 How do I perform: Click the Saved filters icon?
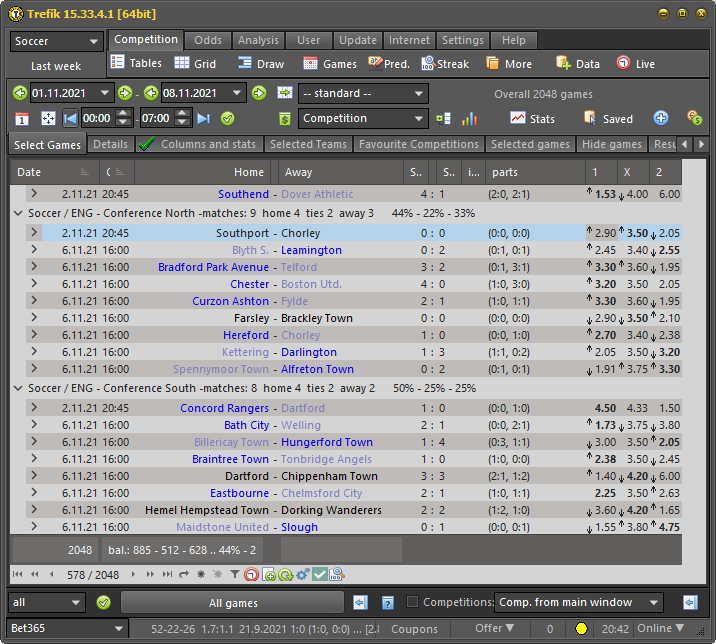click(608, 118)
